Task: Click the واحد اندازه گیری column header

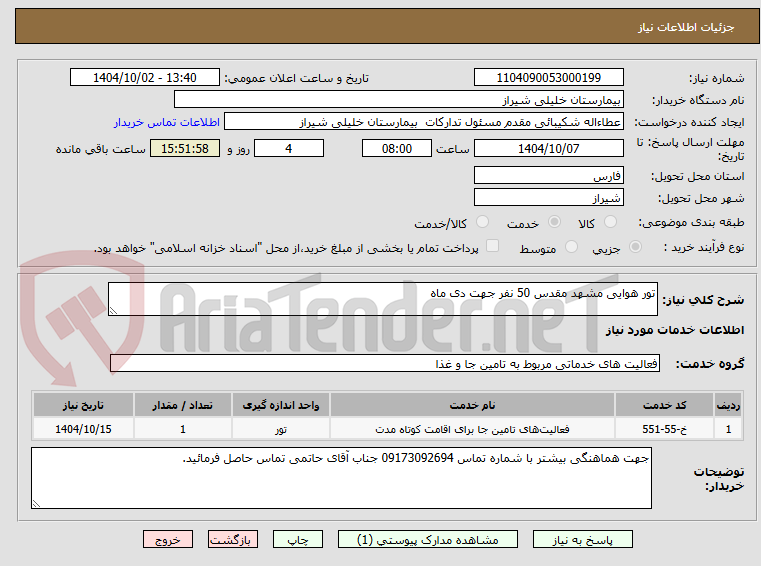Action: tap(281, 405)
